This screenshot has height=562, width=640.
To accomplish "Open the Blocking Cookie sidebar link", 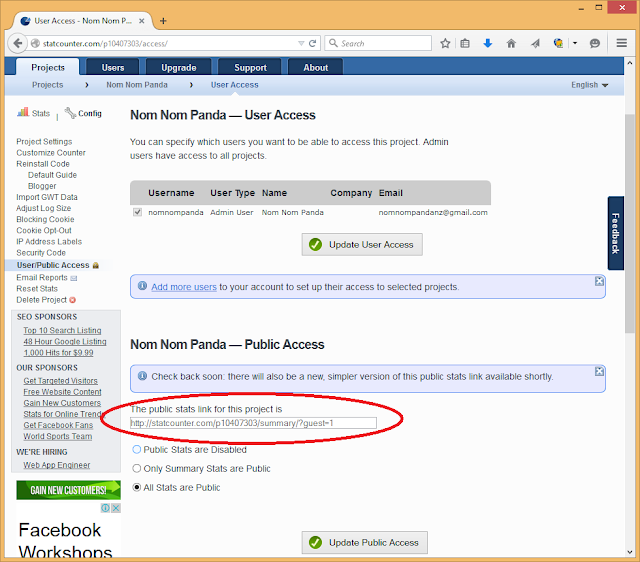I will click(45, 219).
